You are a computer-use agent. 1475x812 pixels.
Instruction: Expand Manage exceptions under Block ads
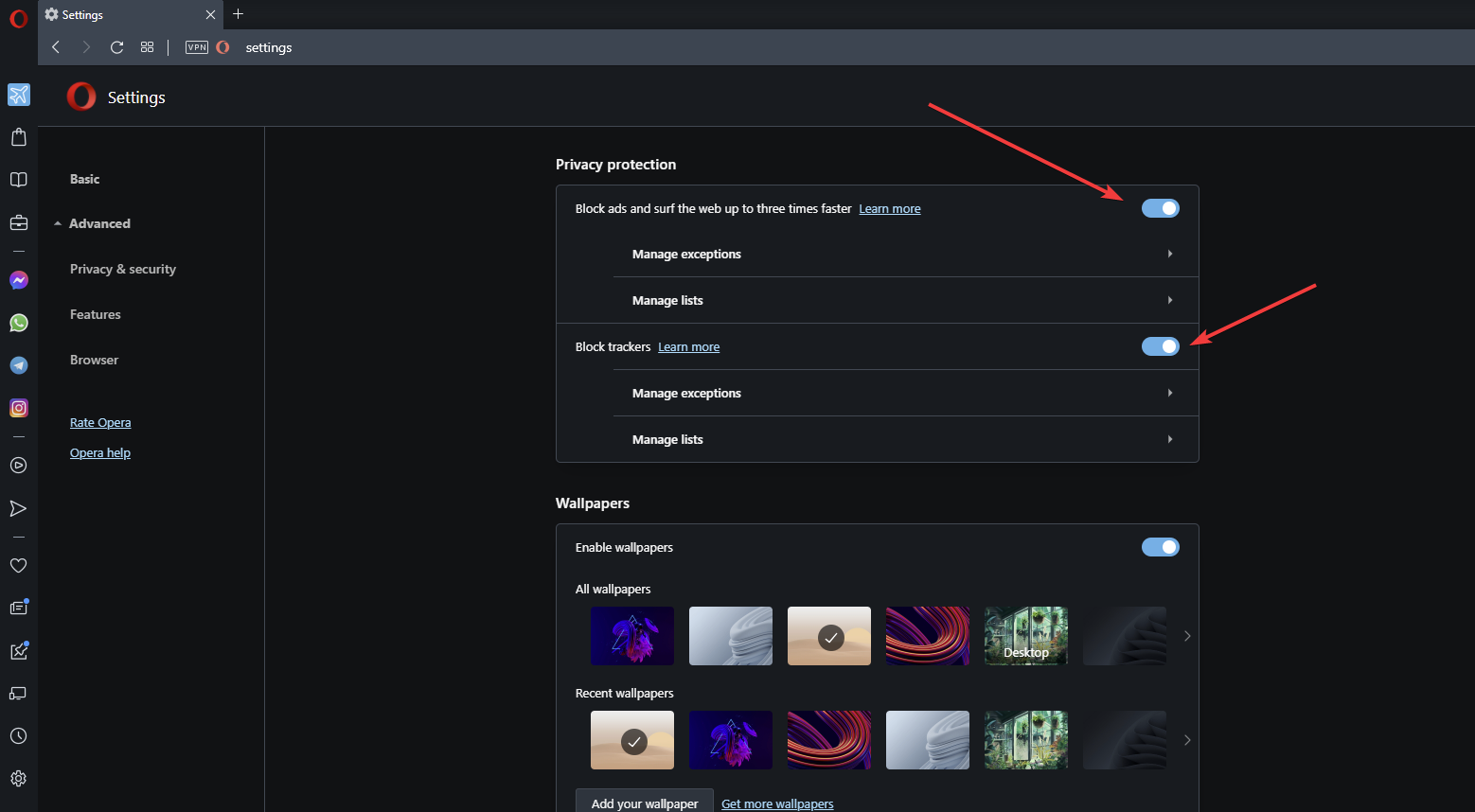pos(906,254)
